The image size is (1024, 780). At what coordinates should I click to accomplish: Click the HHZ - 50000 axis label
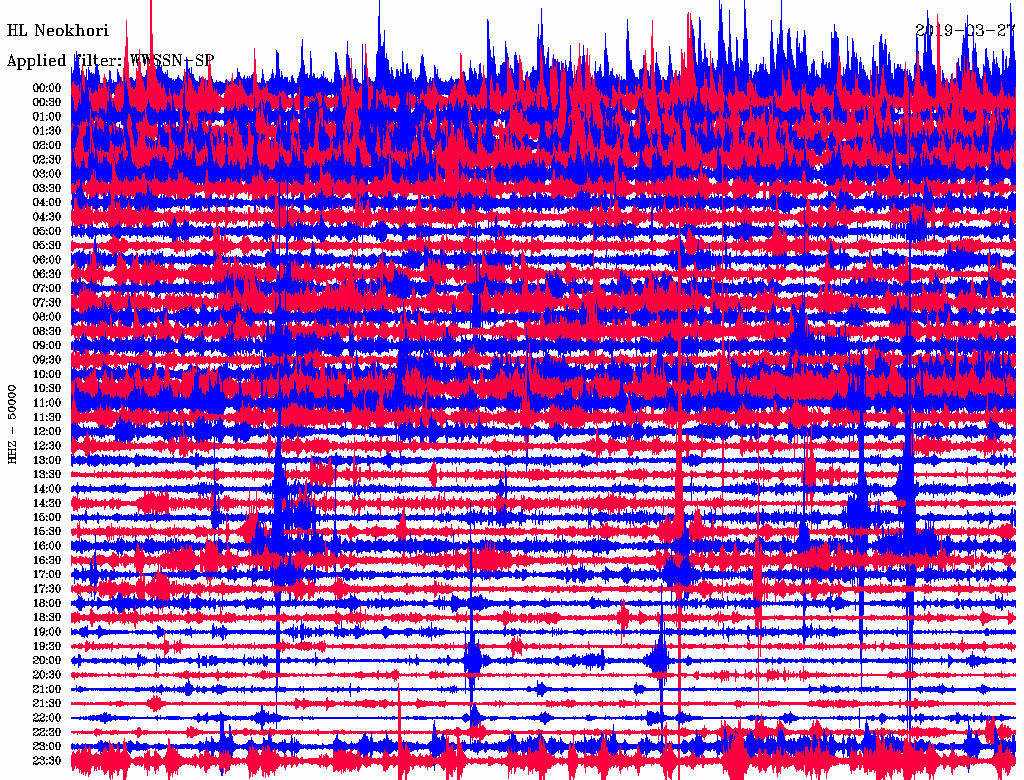(x=13, y=423)
